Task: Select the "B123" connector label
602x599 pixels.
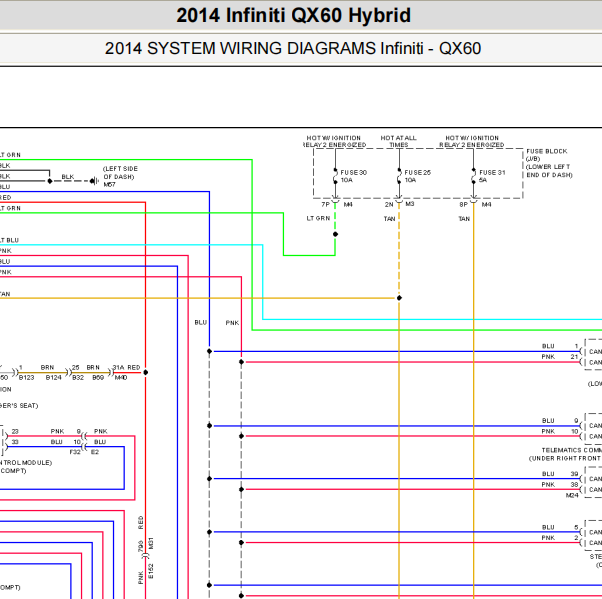Action: (26, 378)
